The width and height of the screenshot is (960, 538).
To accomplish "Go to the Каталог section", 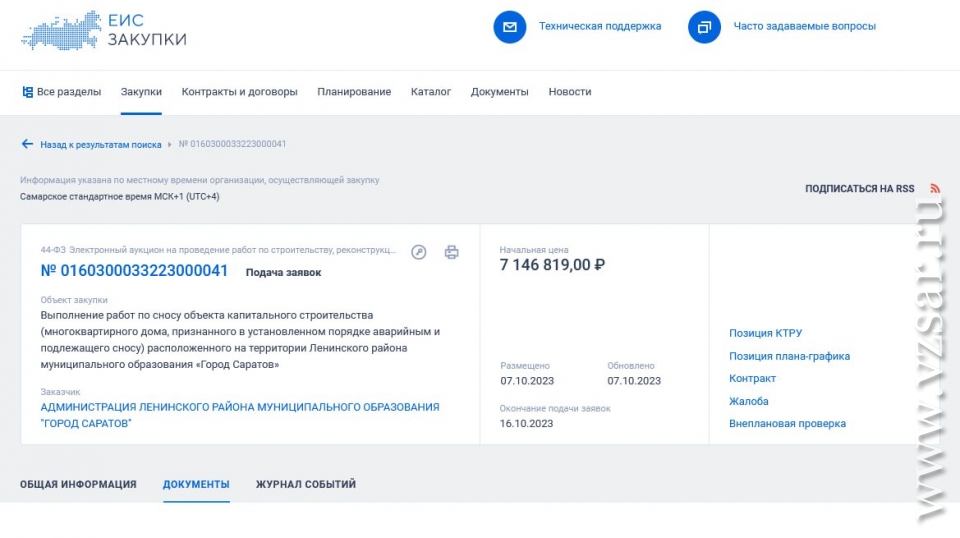I will pyautogui.click(x=431, y=92).
